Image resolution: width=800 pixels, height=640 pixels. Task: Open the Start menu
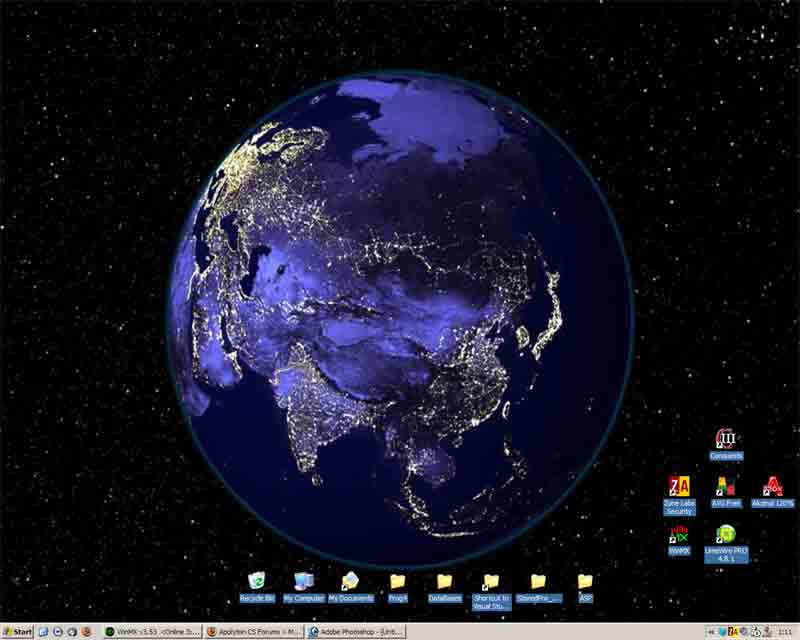pyautogui.click(x=18, y=632)
